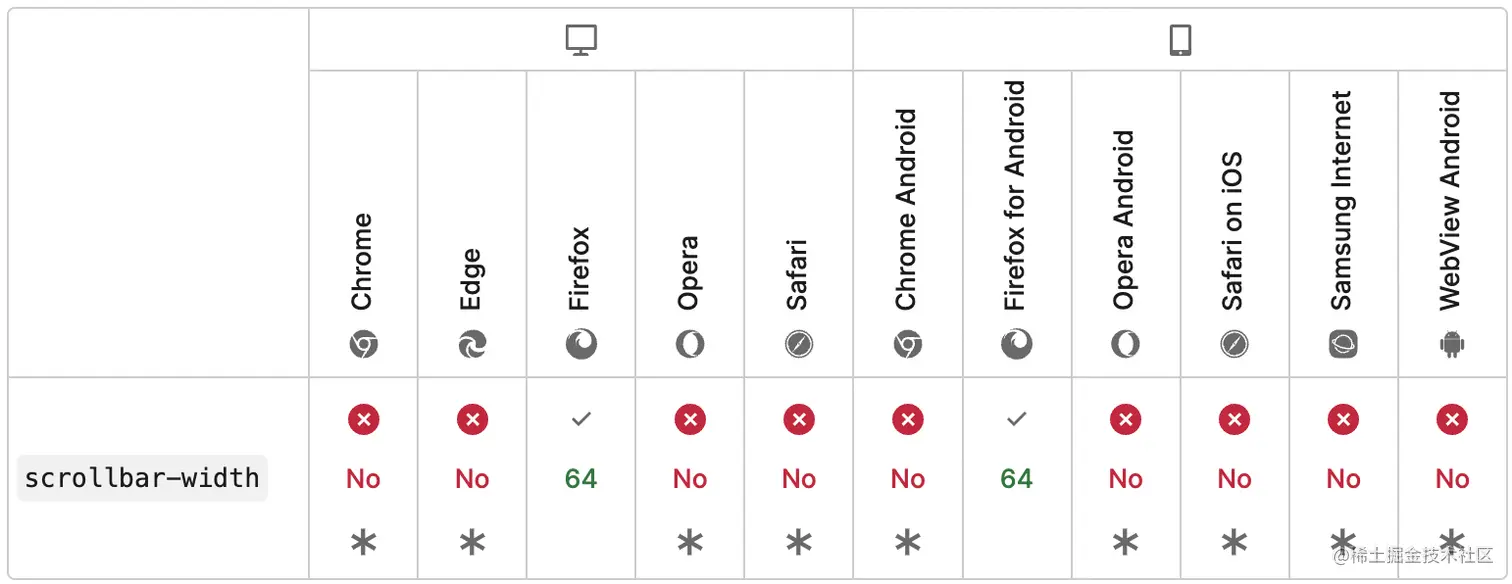Click the desktop monitor icon header

pyautogui.click(x=581, y=40)
